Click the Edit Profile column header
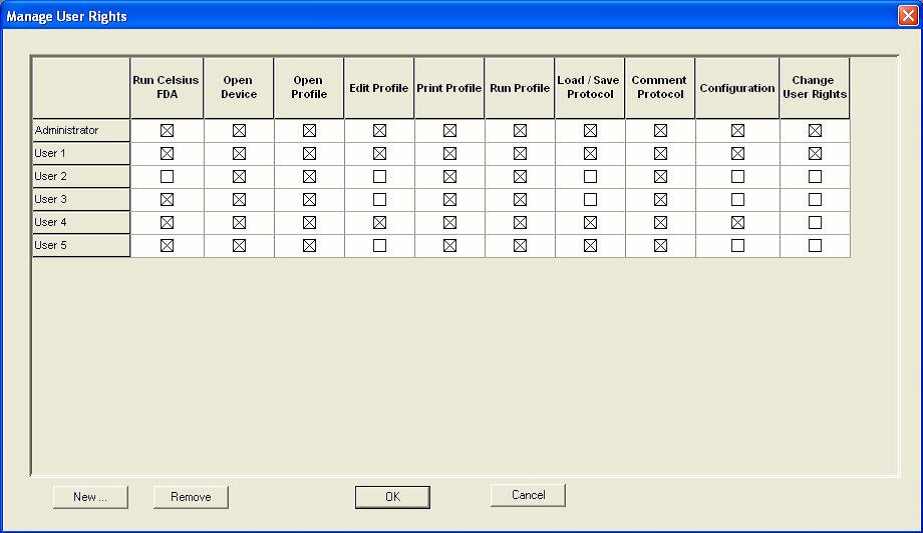 [x=379, y=88]
